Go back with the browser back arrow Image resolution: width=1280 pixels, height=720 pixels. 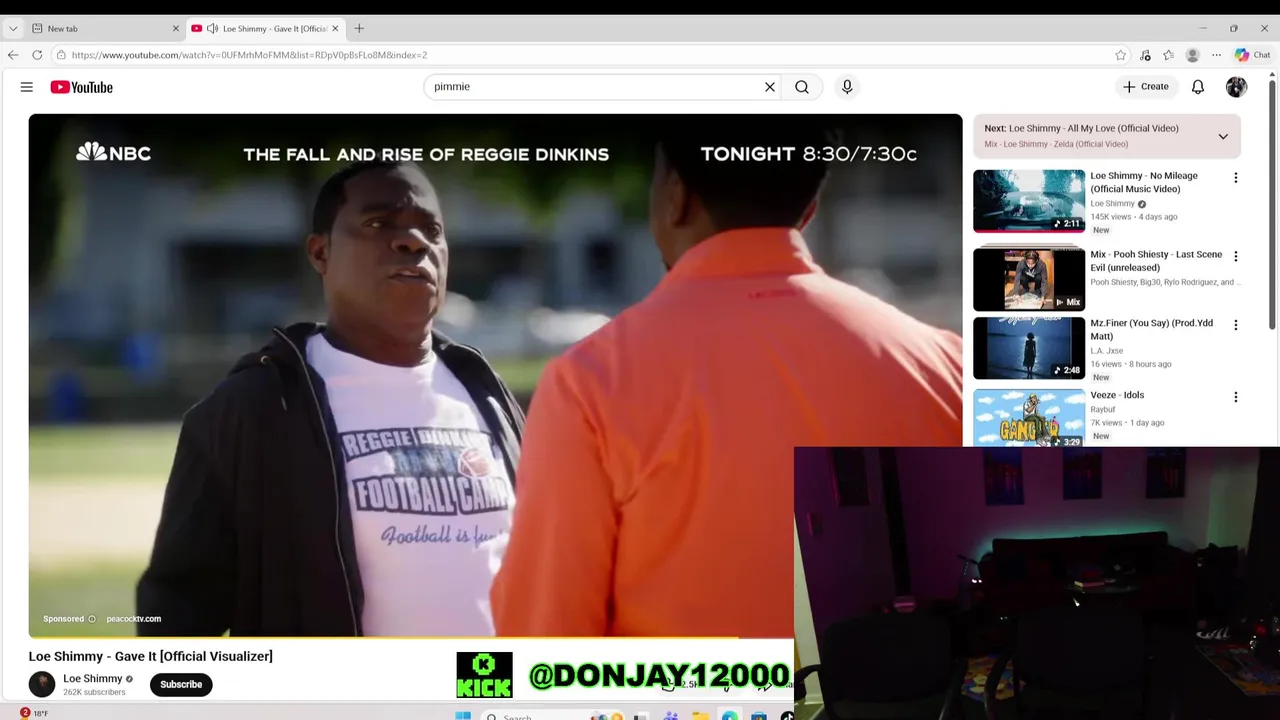[x=13, y=55]
